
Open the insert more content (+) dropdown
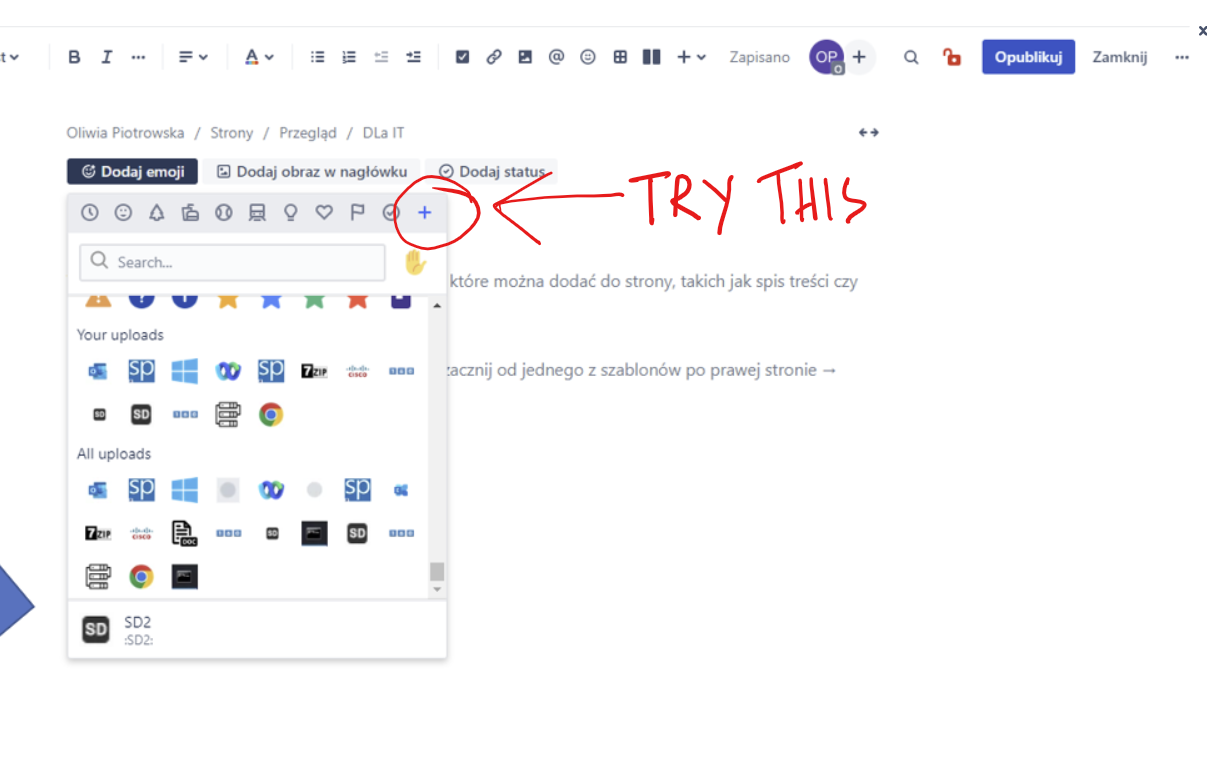click(690, 57)
